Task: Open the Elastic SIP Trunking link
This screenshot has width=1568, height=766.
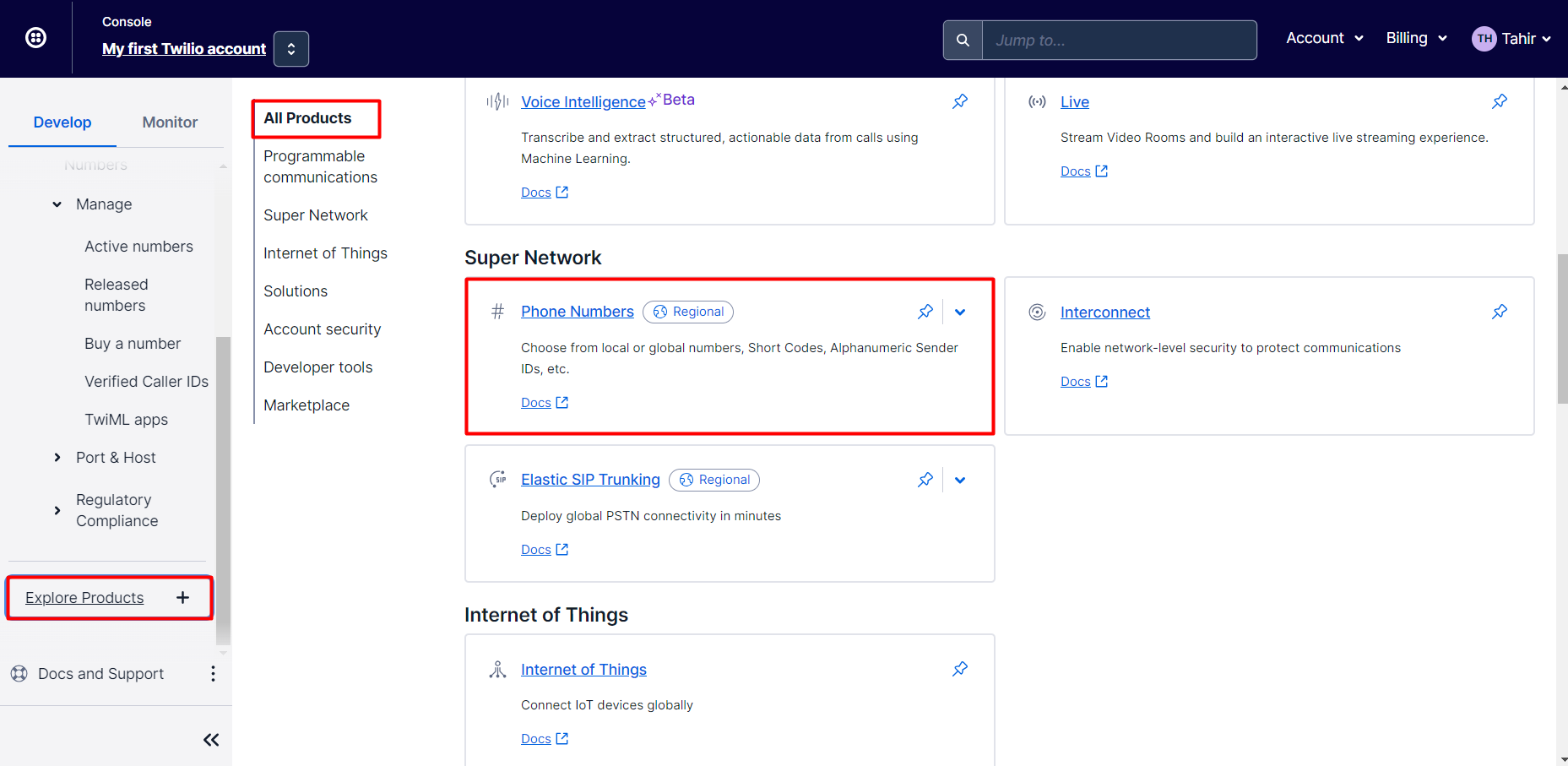Action: click(x=590, y=480)
